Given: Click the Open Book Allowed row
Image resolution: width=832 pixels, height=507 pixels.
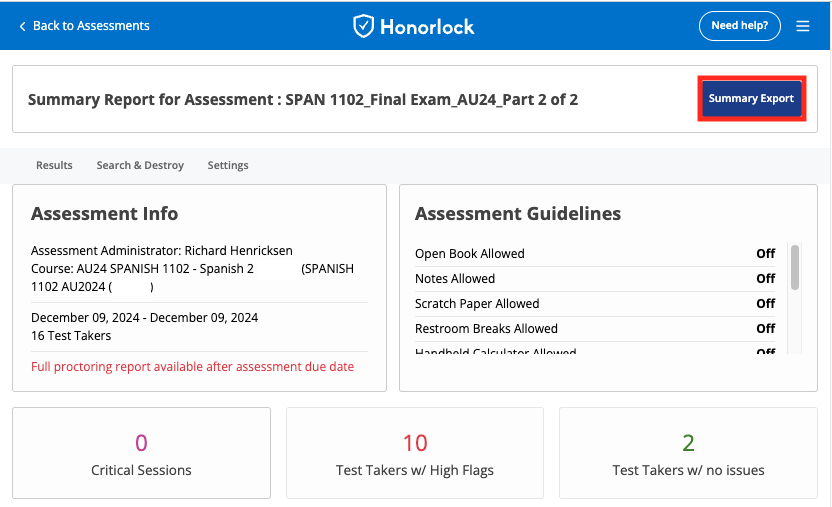Looking at the screenshot, I should pos(595,254).
